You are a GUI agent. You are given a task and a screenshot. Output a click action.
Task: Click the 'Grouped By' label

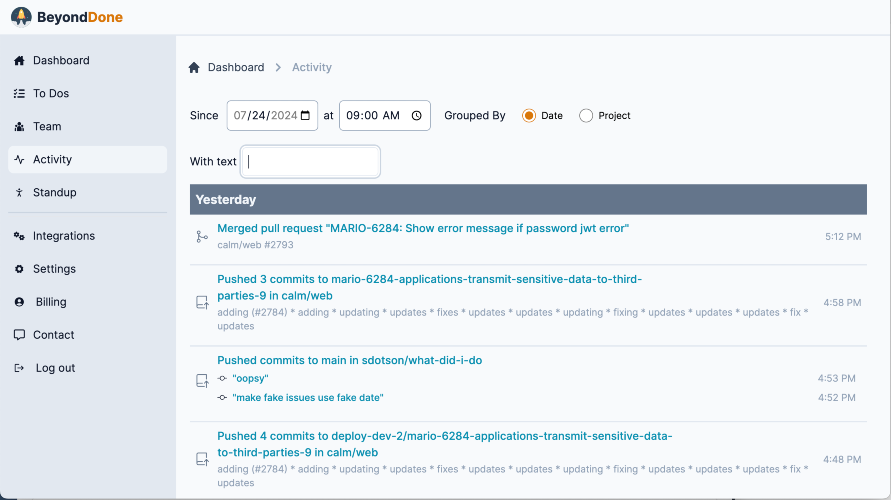(x=474, y=115)
